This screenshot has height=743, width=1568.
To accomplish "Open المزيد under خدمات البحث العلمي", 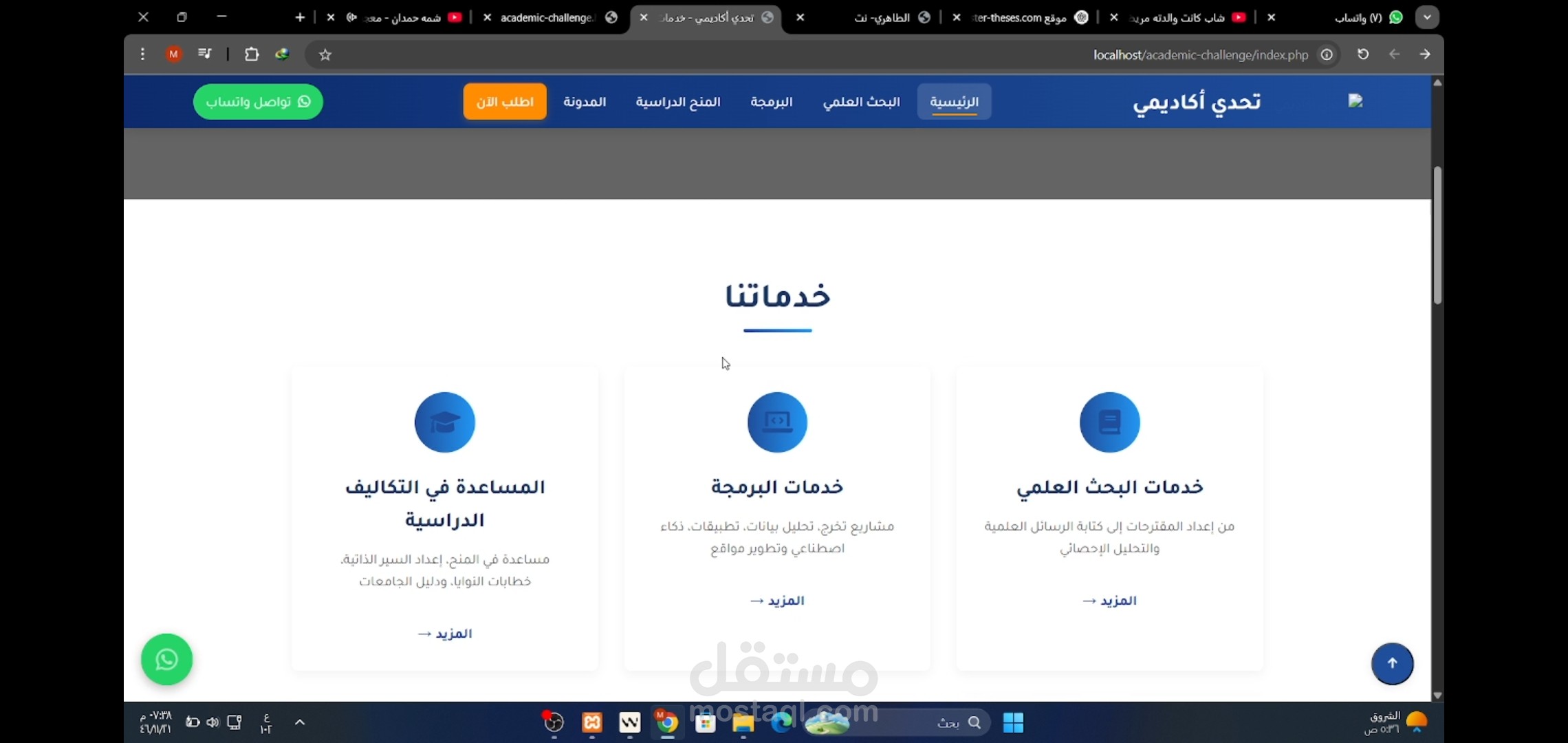I will (x=1109, y=601).
